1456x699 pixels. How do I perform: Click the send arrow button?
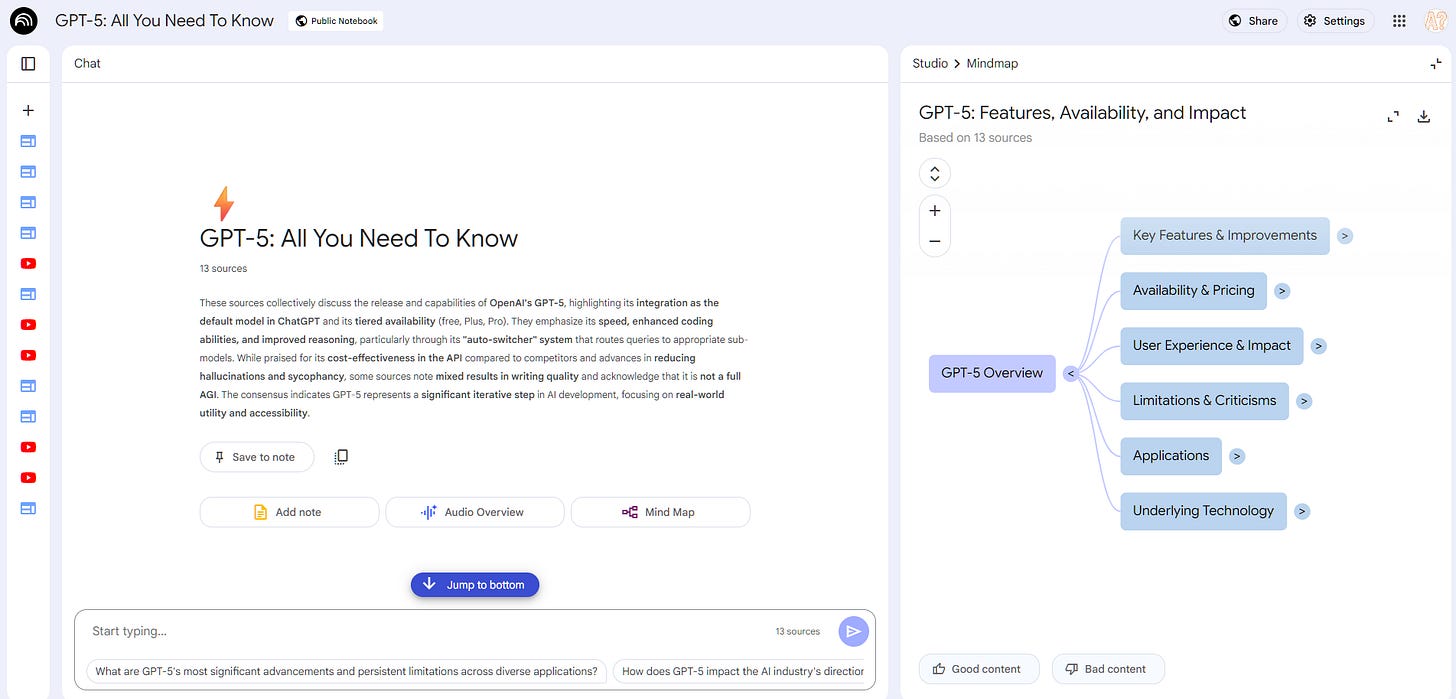853,631
